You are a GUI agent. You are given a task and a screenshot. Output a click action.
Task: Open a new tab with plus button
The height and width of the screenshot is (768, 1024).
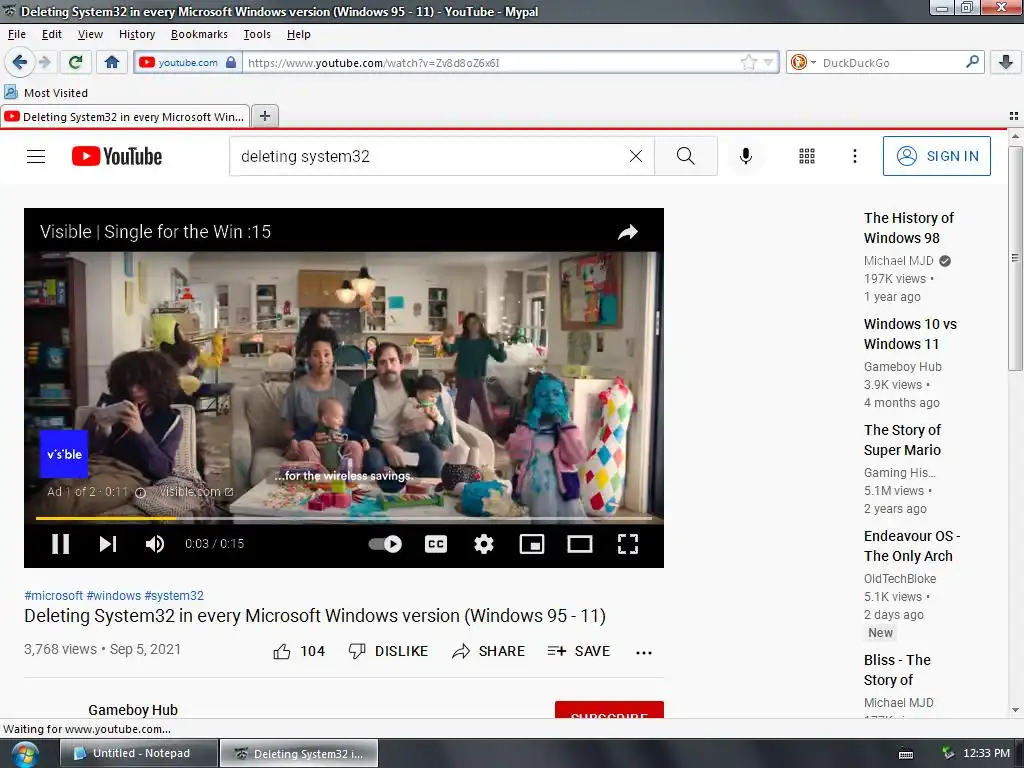[x=264, y=116]
